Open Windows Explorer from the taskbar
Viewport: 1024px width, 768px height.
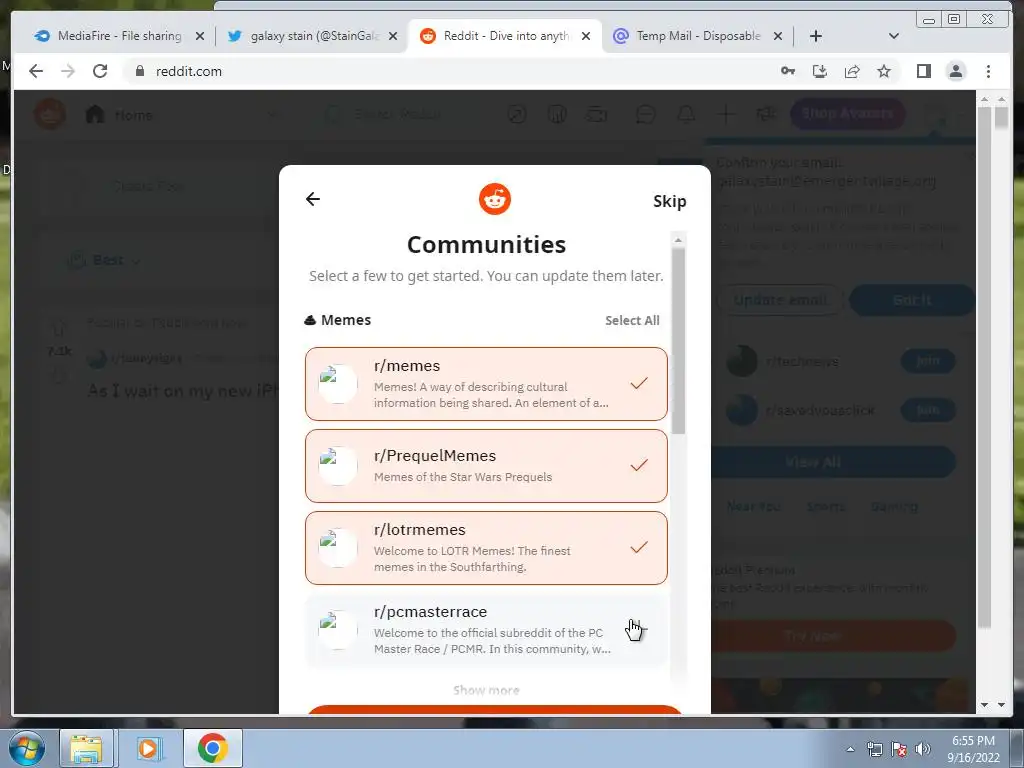(87, 748)
